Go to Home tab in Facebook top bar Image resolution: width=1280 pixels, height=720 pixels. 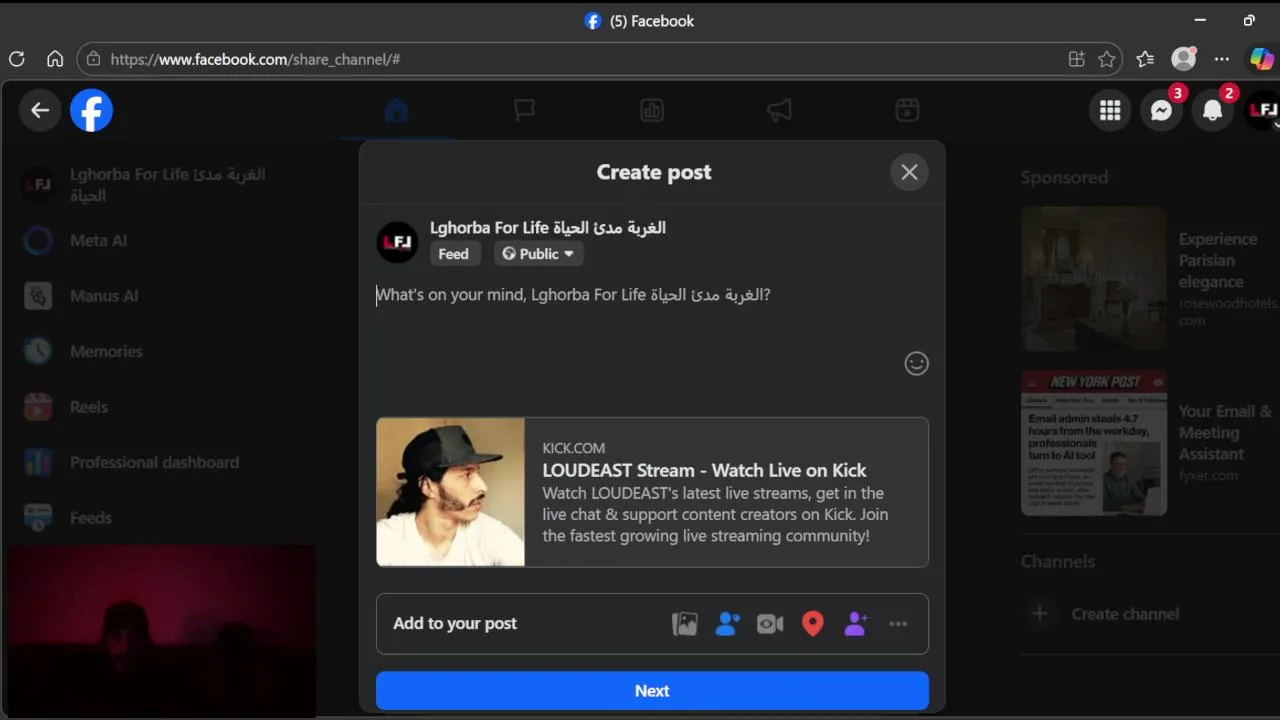[x=397, y=110]
